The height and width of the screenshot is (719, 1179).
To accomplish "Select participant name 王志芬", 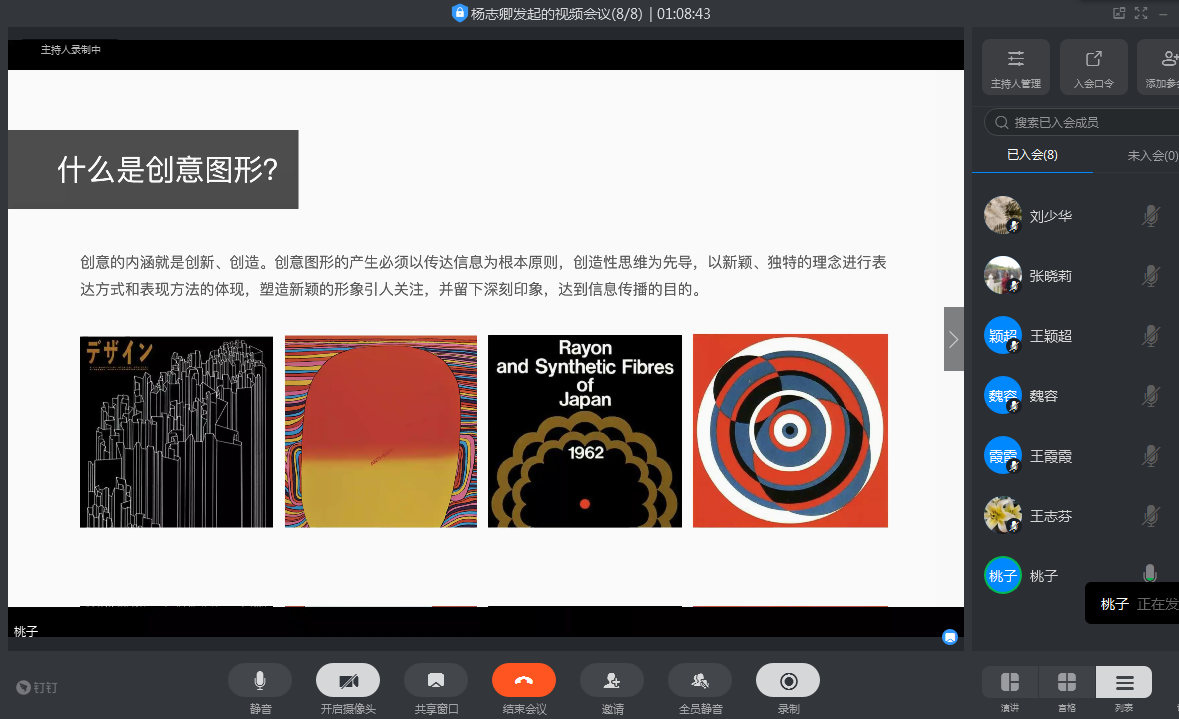I will point(1050,517).
